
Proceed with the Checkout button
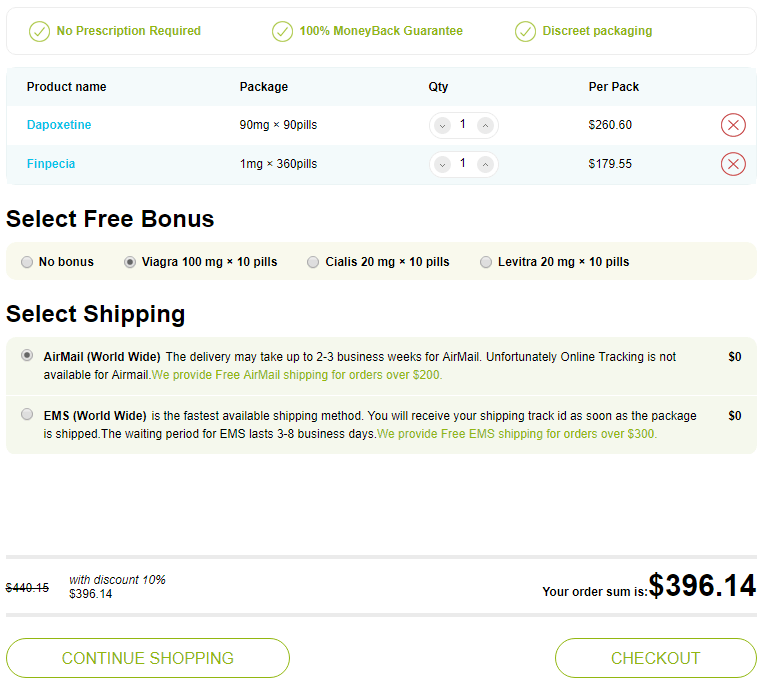click(x=656, y=658)
